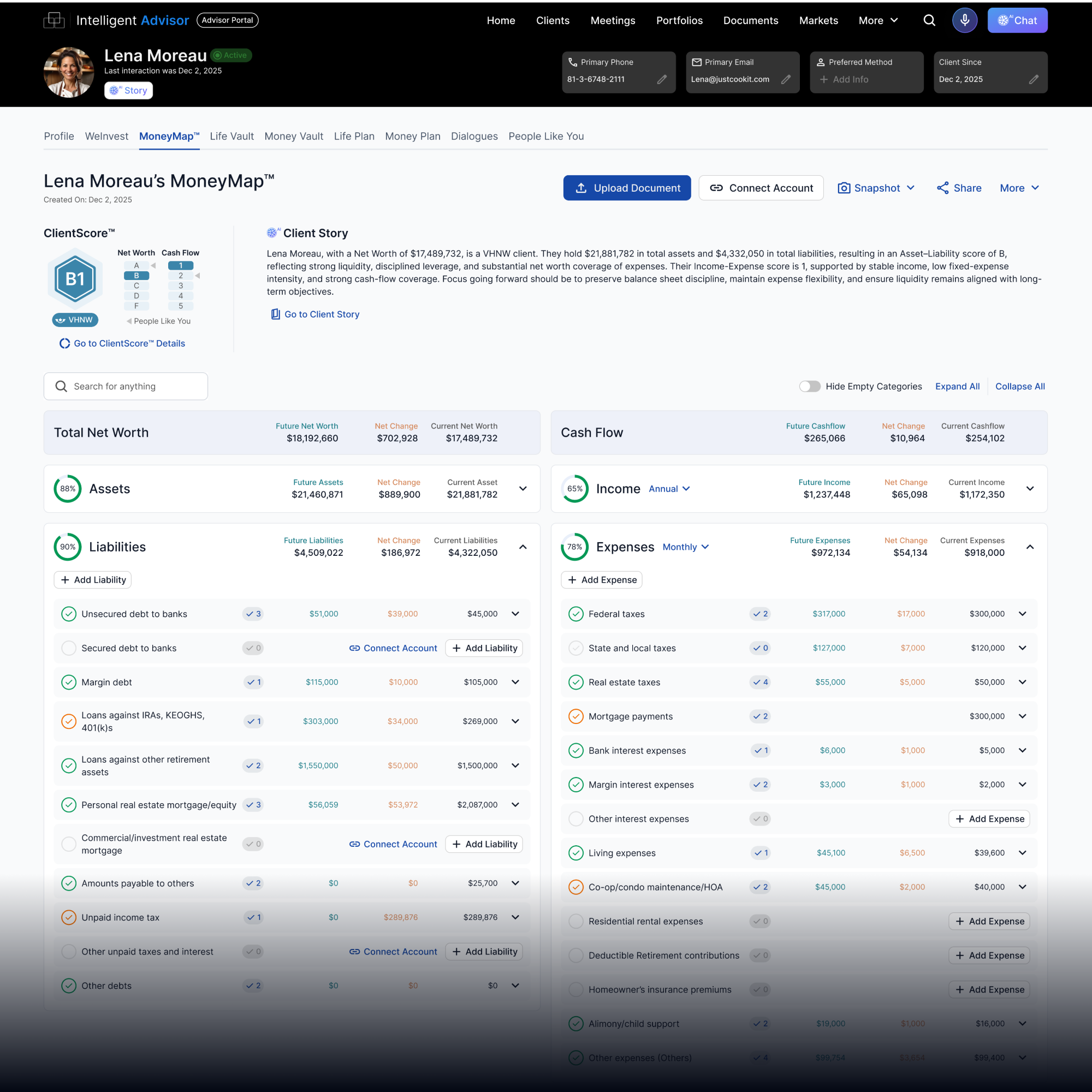Click the Intelligent Advisor logo icon
The height and width of the screenshot is (1092, 1092).
(54, 20)
